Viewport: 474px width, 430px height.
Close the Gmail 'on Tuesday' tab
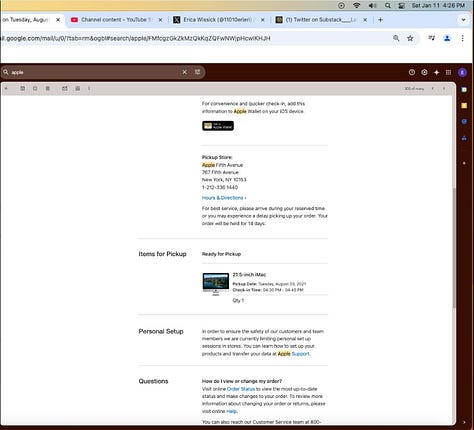[x=58, y=20]
